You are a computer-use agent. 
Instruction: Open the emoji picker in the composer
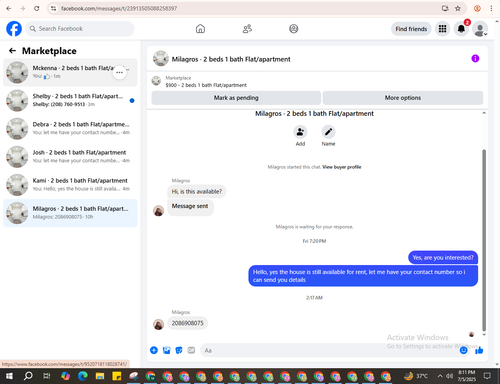click(463, 350)
